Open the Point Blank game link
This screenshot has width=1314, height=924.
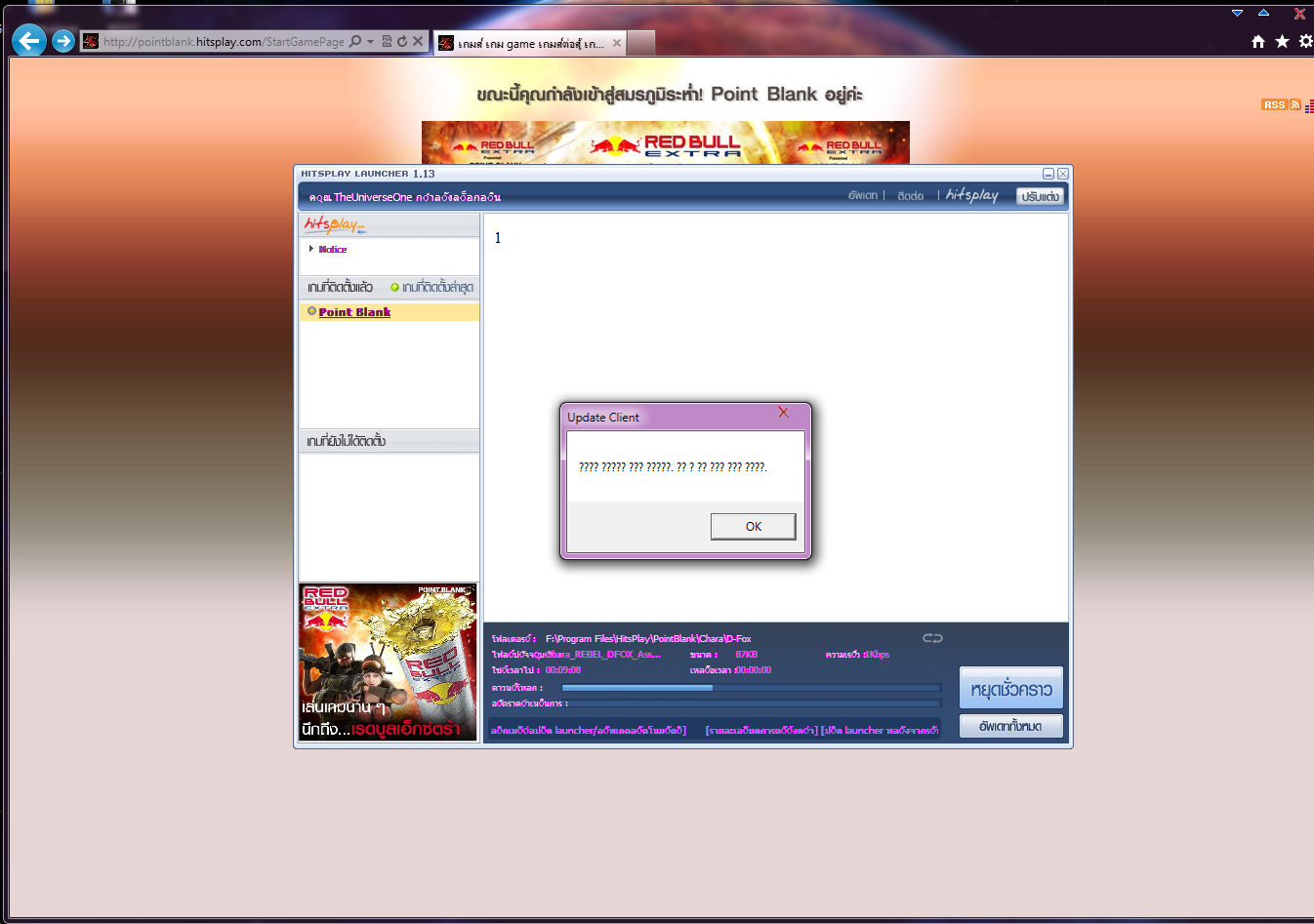pos(354,312)
